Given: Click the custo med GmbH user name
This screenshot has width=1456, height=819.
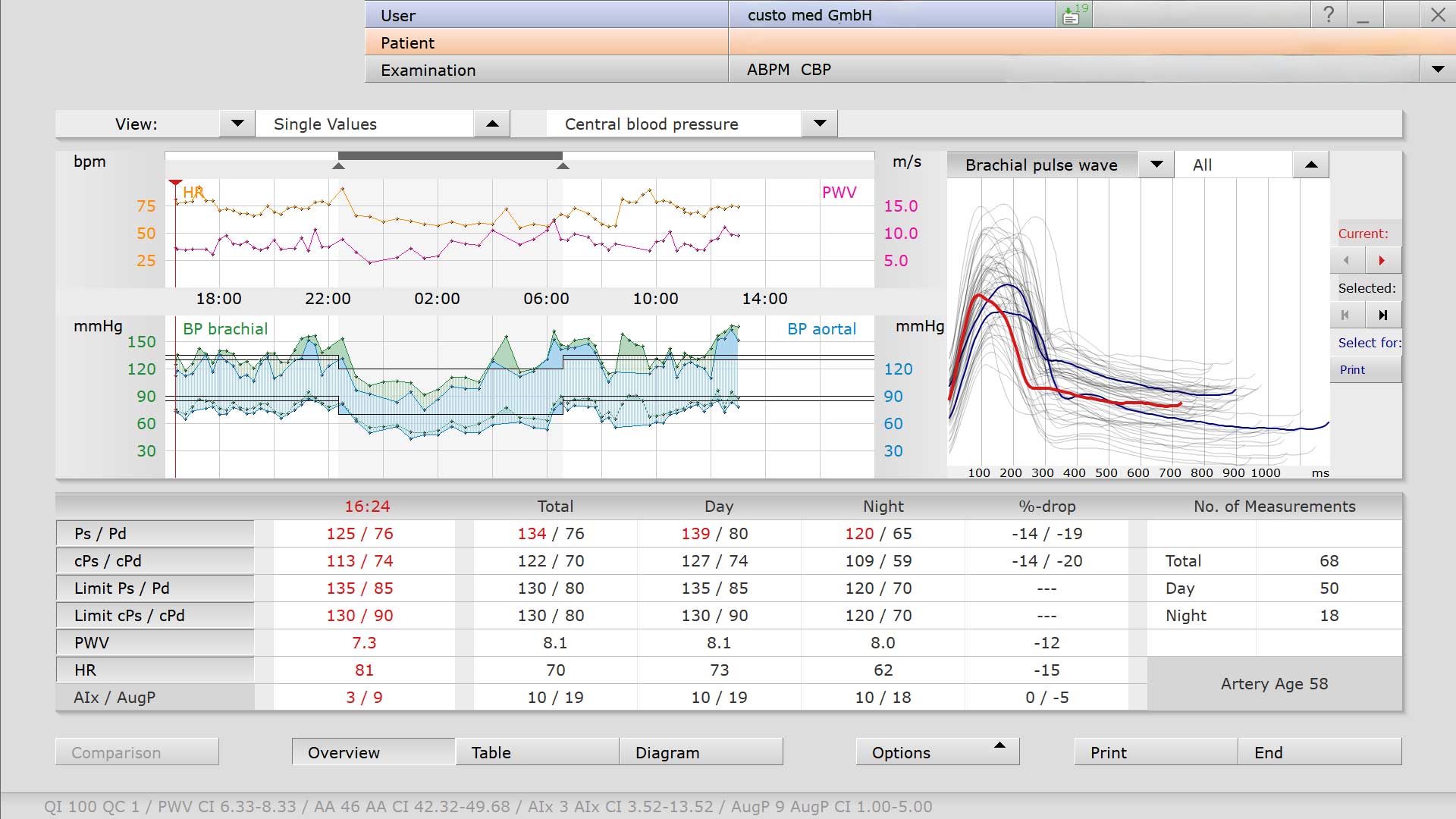Looking at the screenshot, I should (809, 14).
